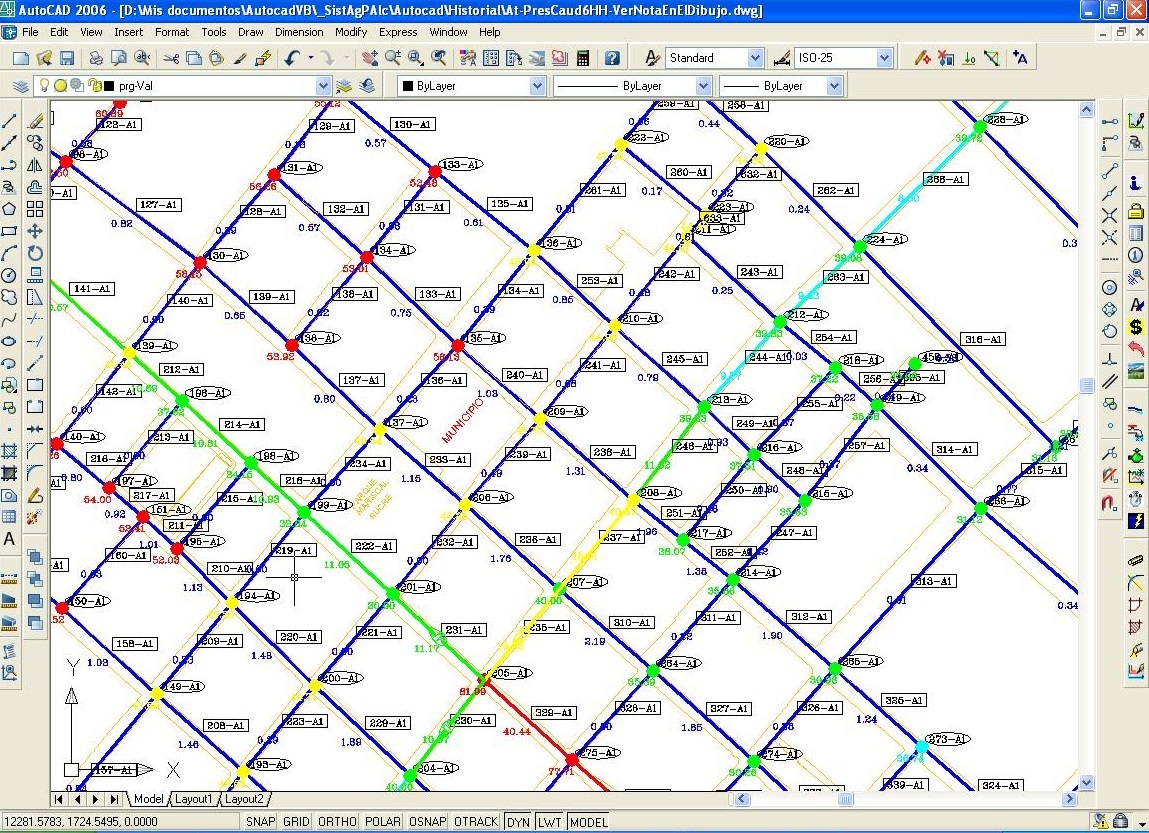Toggle ORTHO mode on status bar
The width and height of the screenshot is (1149, 833).
click(337, 822)
